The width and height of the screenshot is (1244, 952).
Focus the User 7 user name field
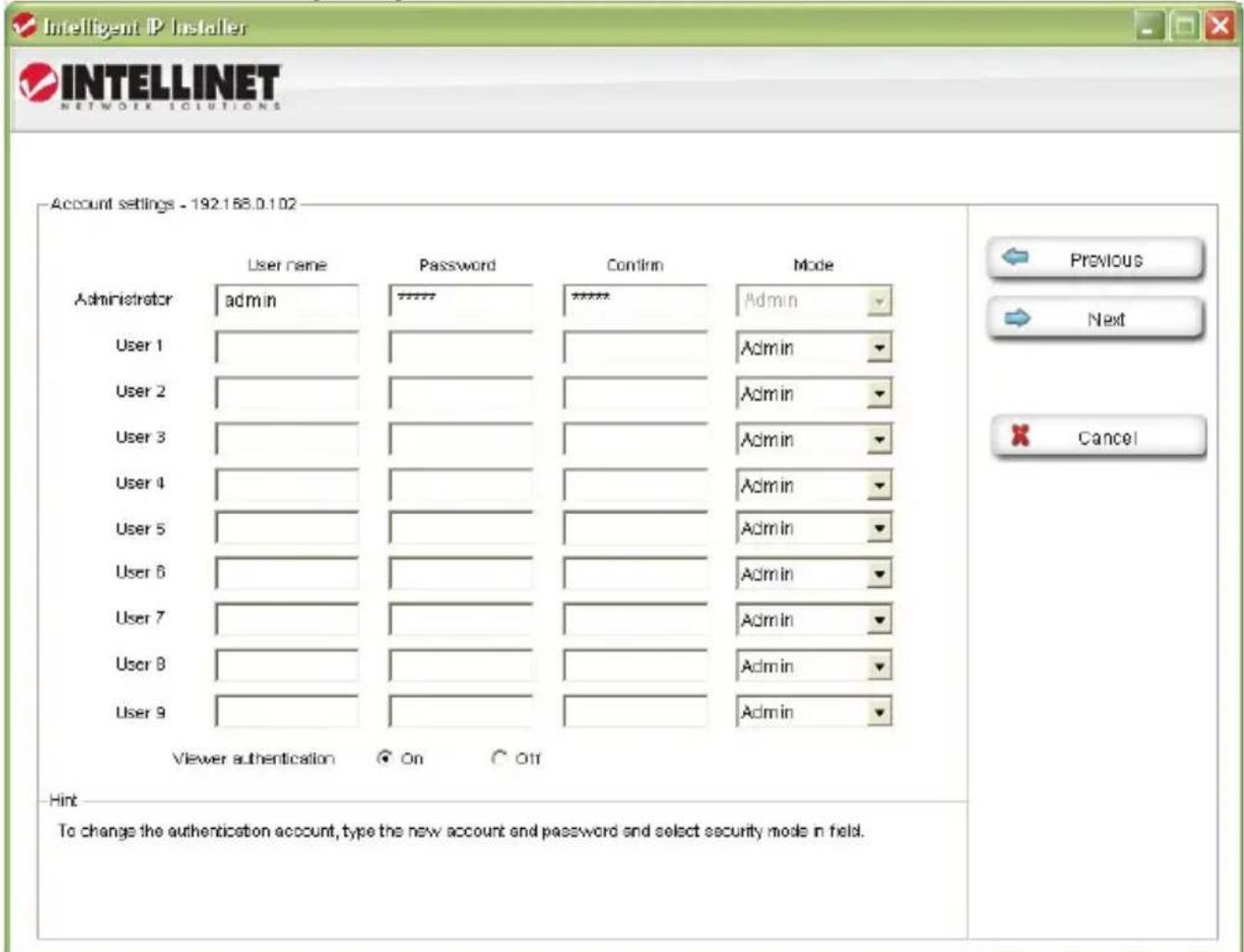(x=287, y=619)
